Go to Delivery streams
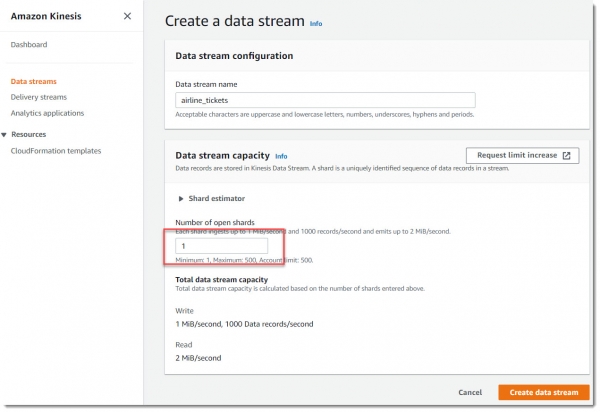Screen dimensions: 600x412 (38, 97)
